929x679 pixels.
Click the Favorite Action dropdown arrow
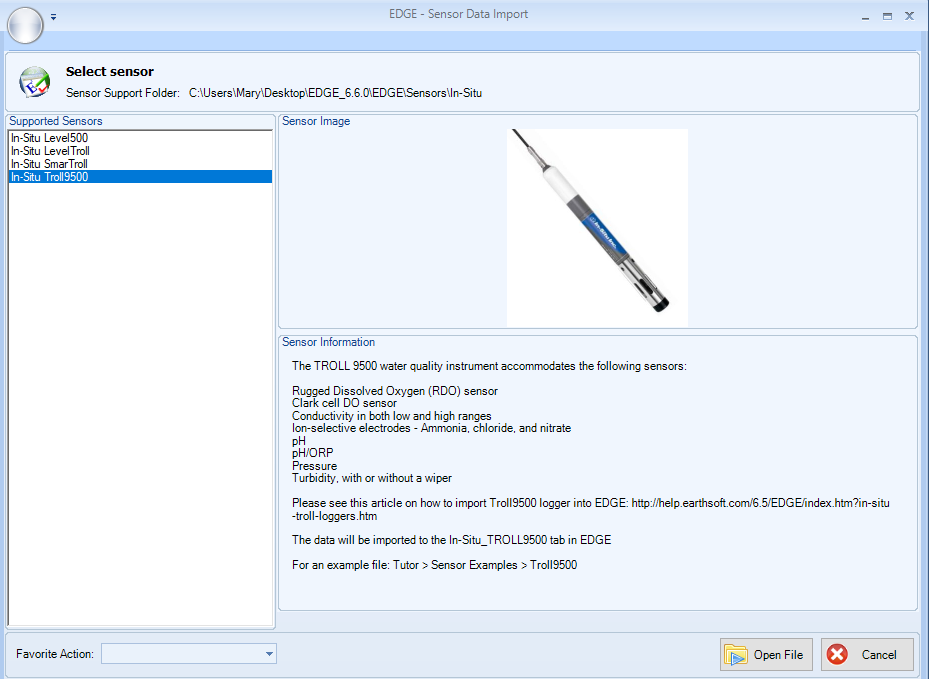[x=268, y=653]
